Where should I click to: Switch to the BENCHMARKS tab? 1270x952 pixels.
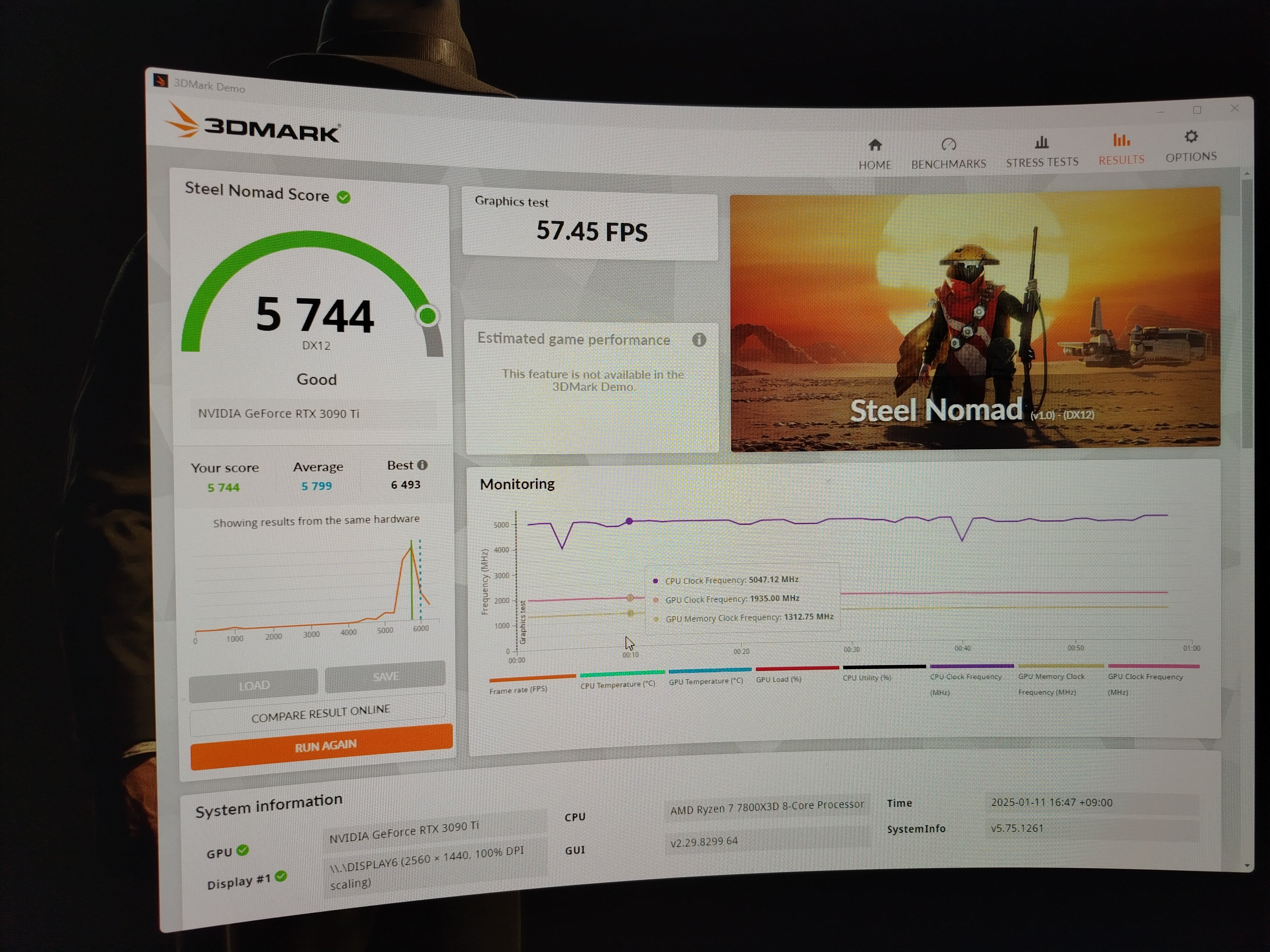tap(948, 154)
